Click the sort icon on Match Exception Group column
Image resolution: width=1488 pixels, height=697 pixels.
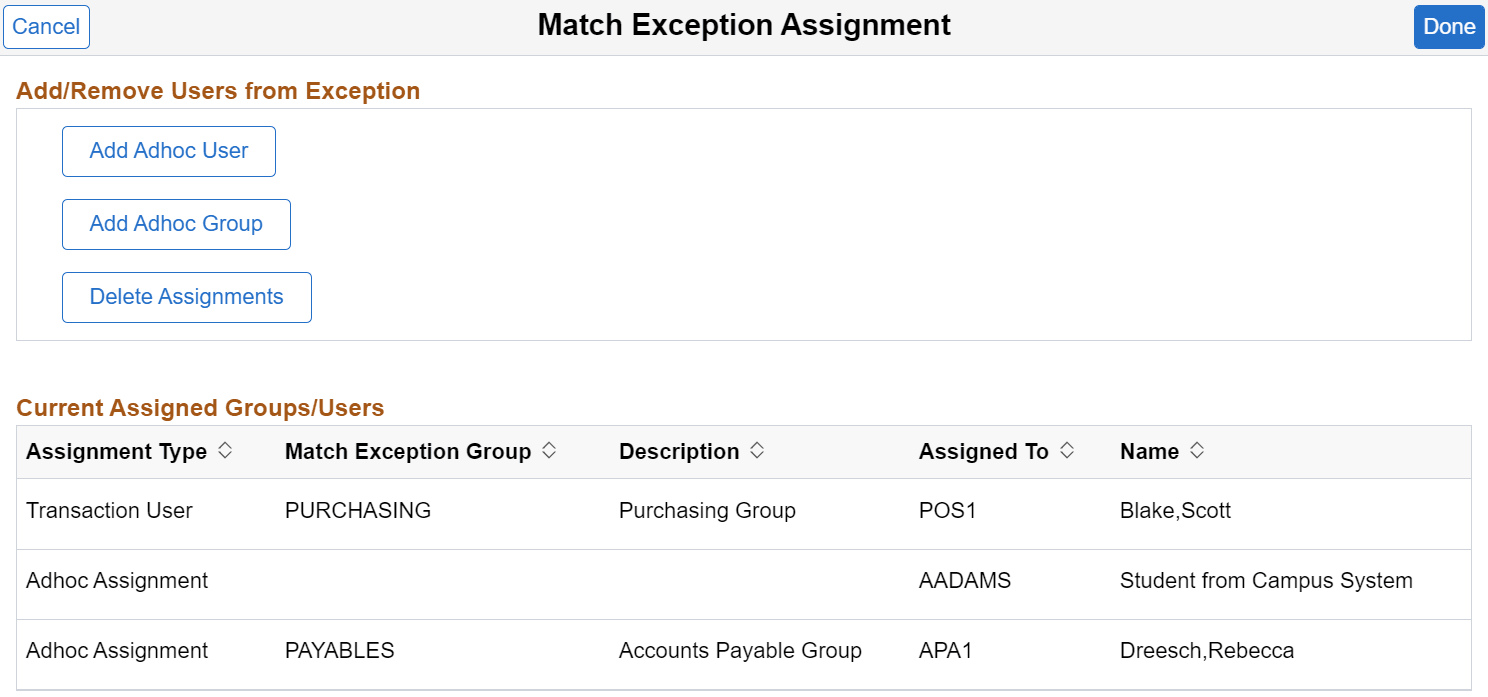point(548,451)
